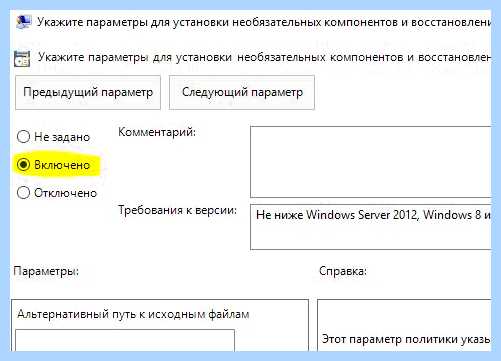Click the Не ниже Windows Server 2012 text

[x=373, y=215]
